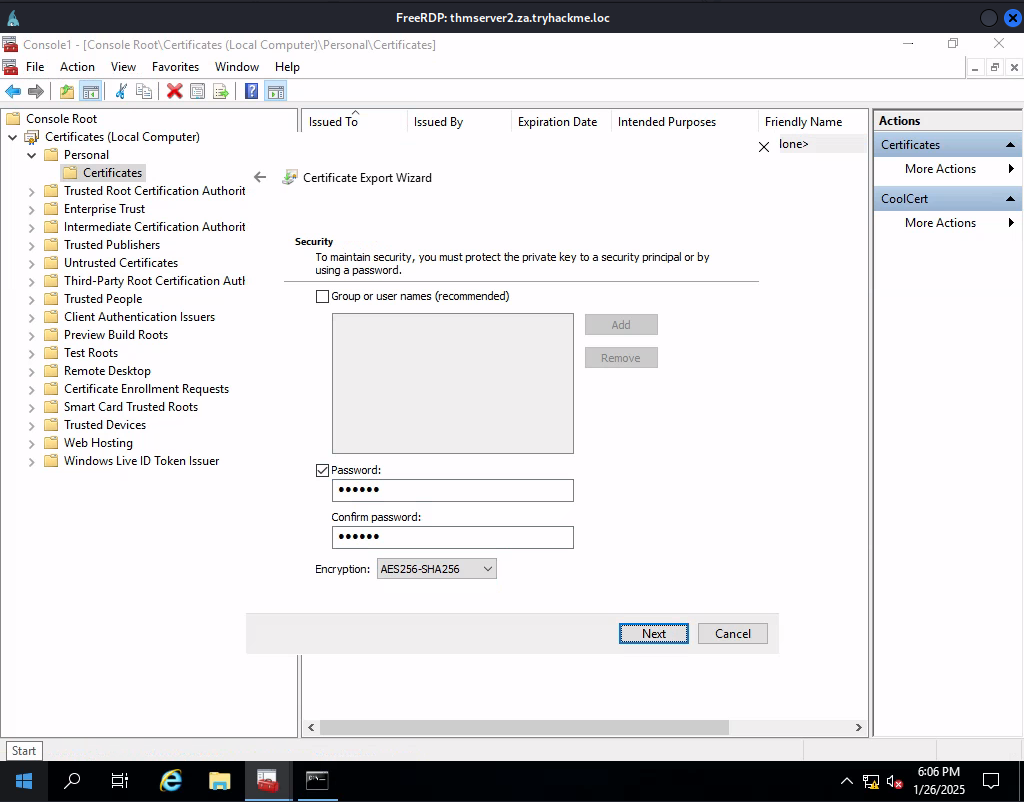
Task: Open the Action menu
Action: point(77,67)
